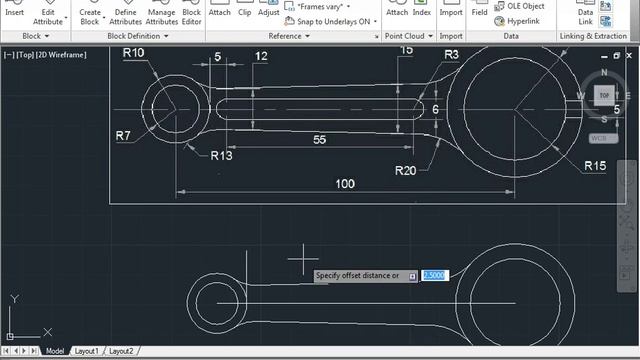Insert a Hyperlink
The width and height of the screenshot is (640, 360).
pyautogui.click(x=517, y=21)
